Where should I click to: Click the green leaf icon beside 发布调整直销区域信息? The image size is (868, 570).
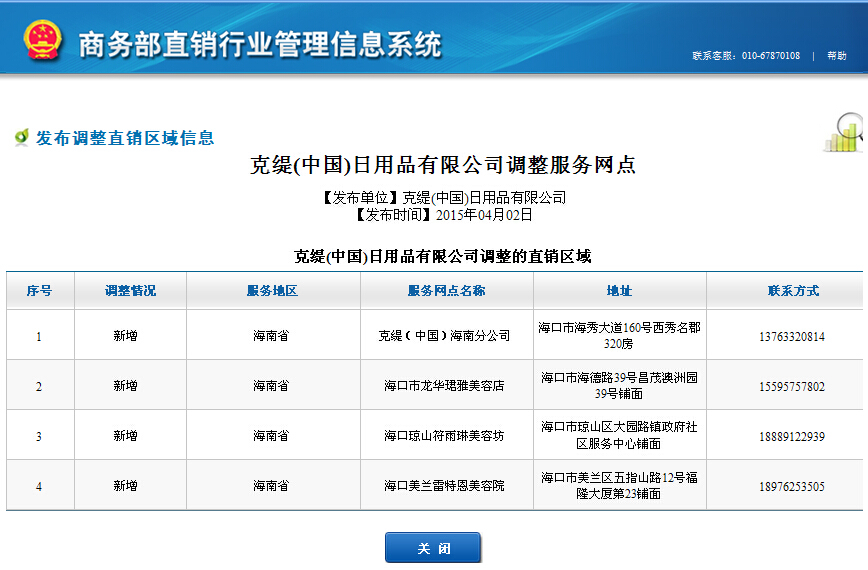coord(21,138)
